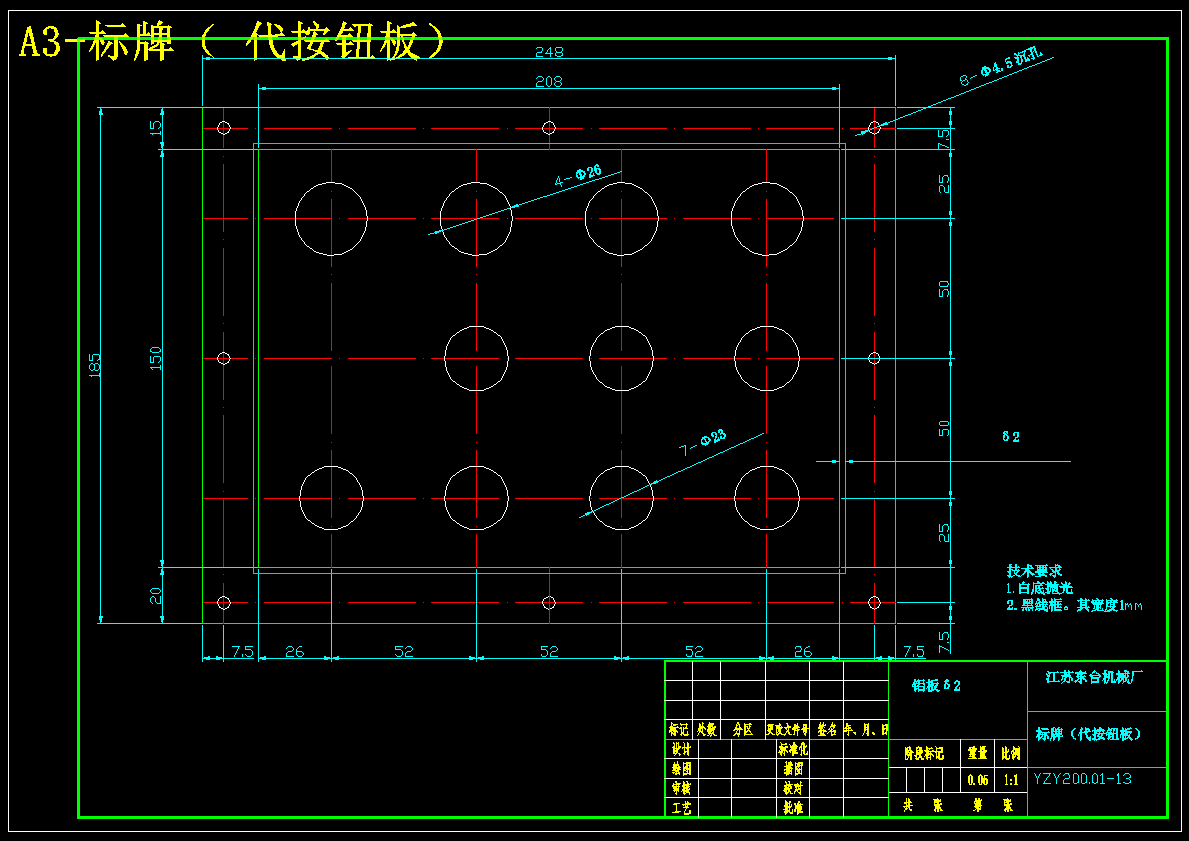Click '铝板δ2' material text in title block
This screenshot has height=841, width=1189.
click(936, 686)
